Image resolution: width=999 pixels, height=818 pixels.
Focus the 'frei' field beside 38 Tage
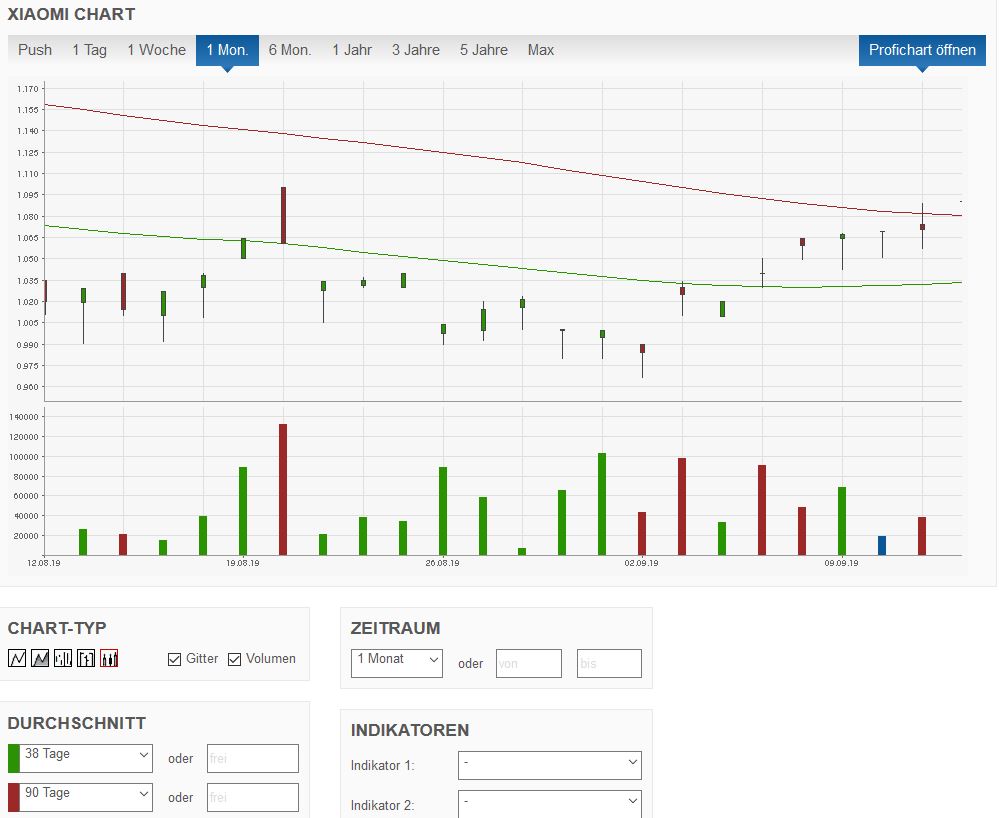pyautogui.click(x=253, y=758)
